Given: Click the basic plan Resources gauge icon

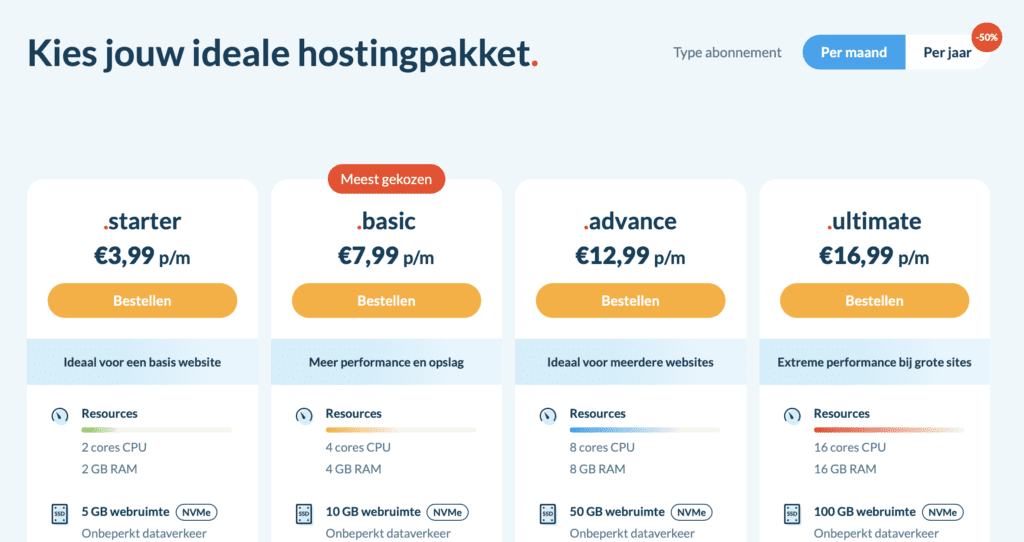Looking at the screenshot, I should 303,414.
